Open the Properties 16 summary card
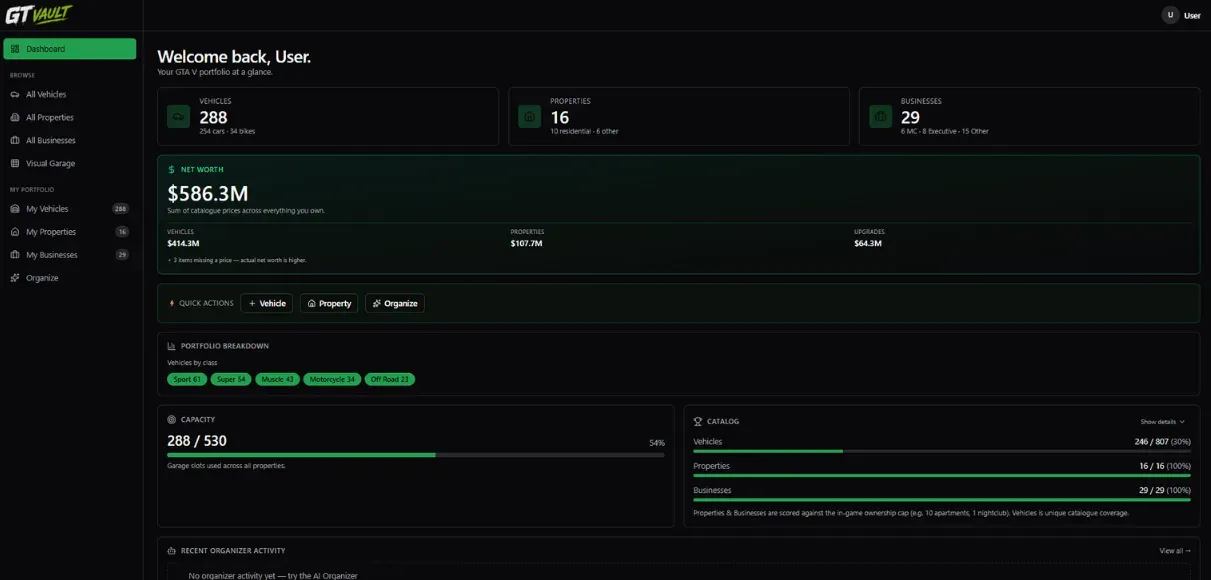Viewport: 1211px width, 580px height. coord(679,116)
